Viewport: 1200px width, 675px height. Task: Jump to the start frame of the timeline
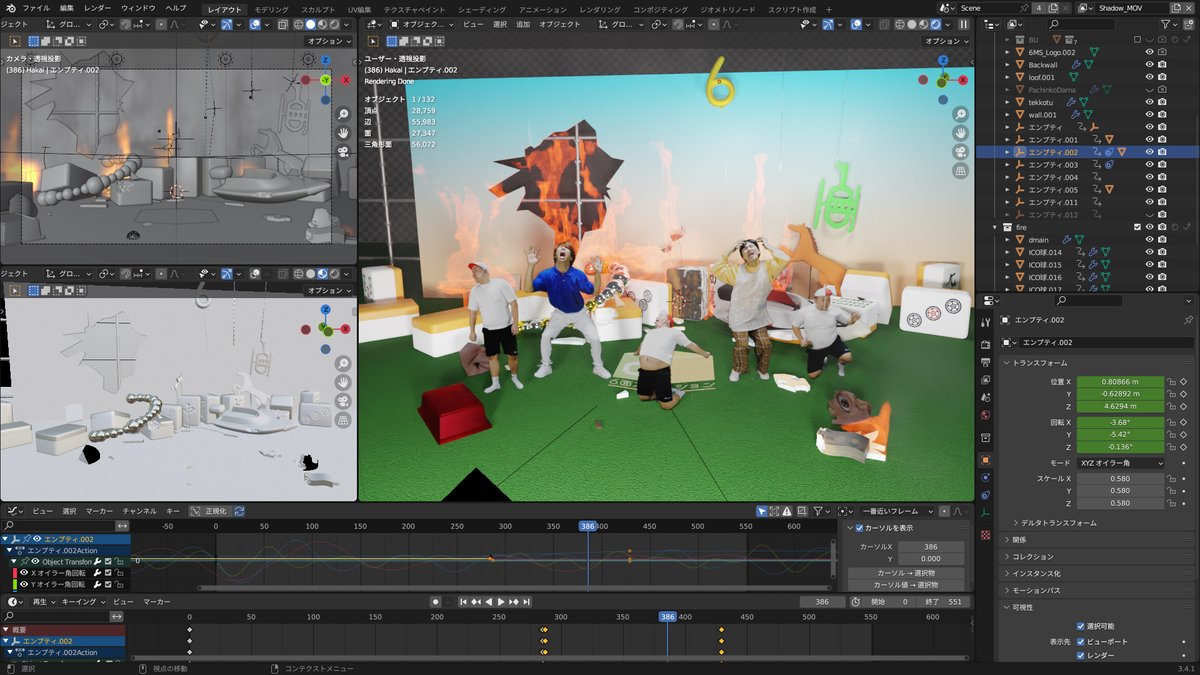pyautogui.click(x=463, y=602)
